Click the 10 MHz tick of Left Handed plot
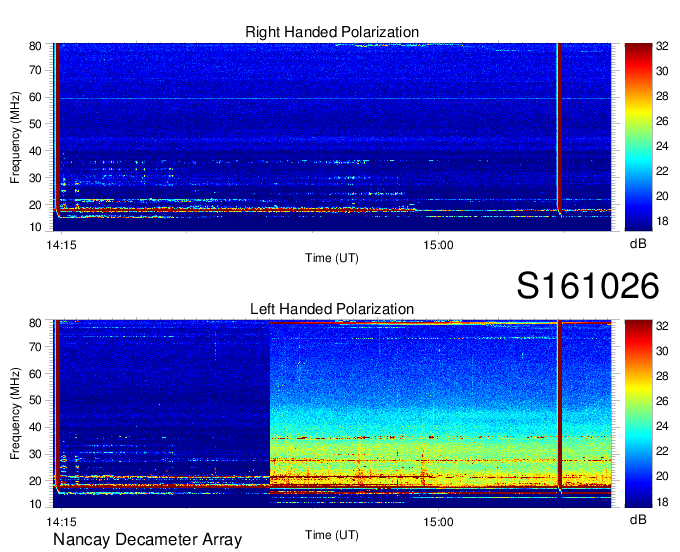 pos(36,504)
